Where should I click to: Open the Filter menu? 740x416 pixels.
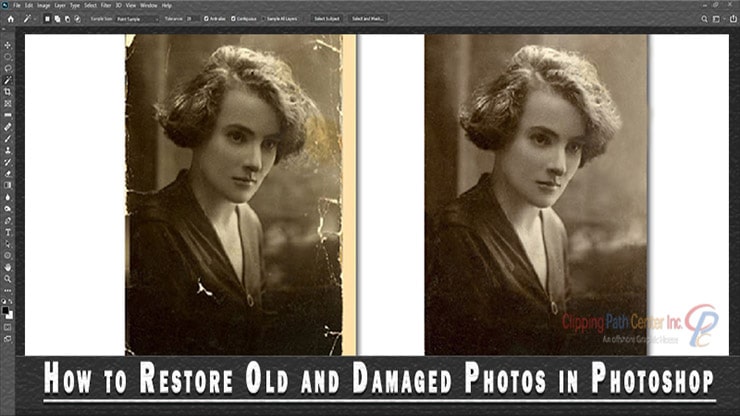[106, 5]
